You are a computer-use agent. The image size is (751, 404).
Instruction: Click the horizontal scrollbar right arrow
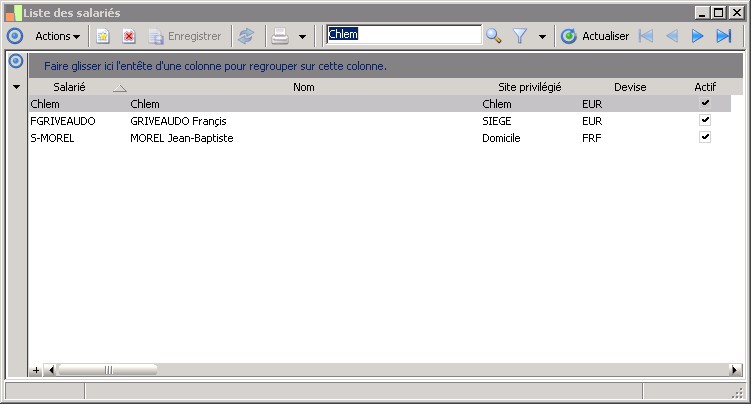pos(735,370)
